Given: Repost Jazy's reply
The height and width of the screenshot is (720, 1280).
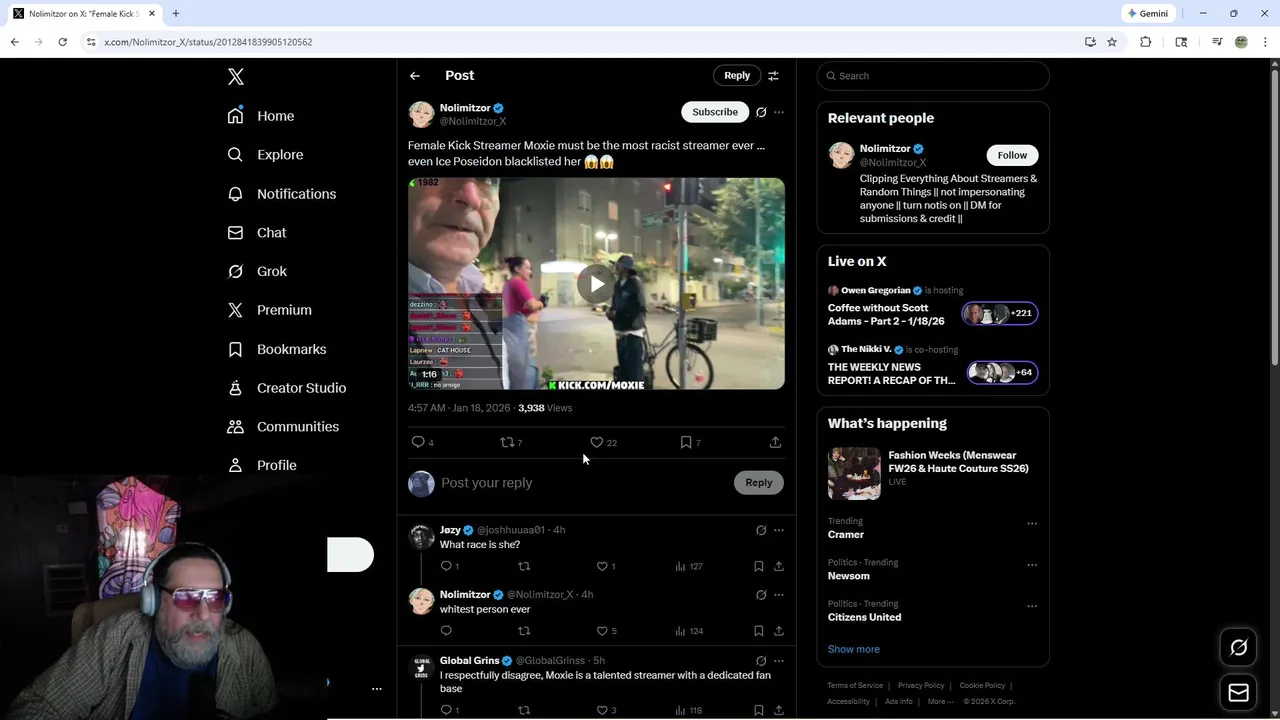Looking at the screenshot, I should point(524,566).
